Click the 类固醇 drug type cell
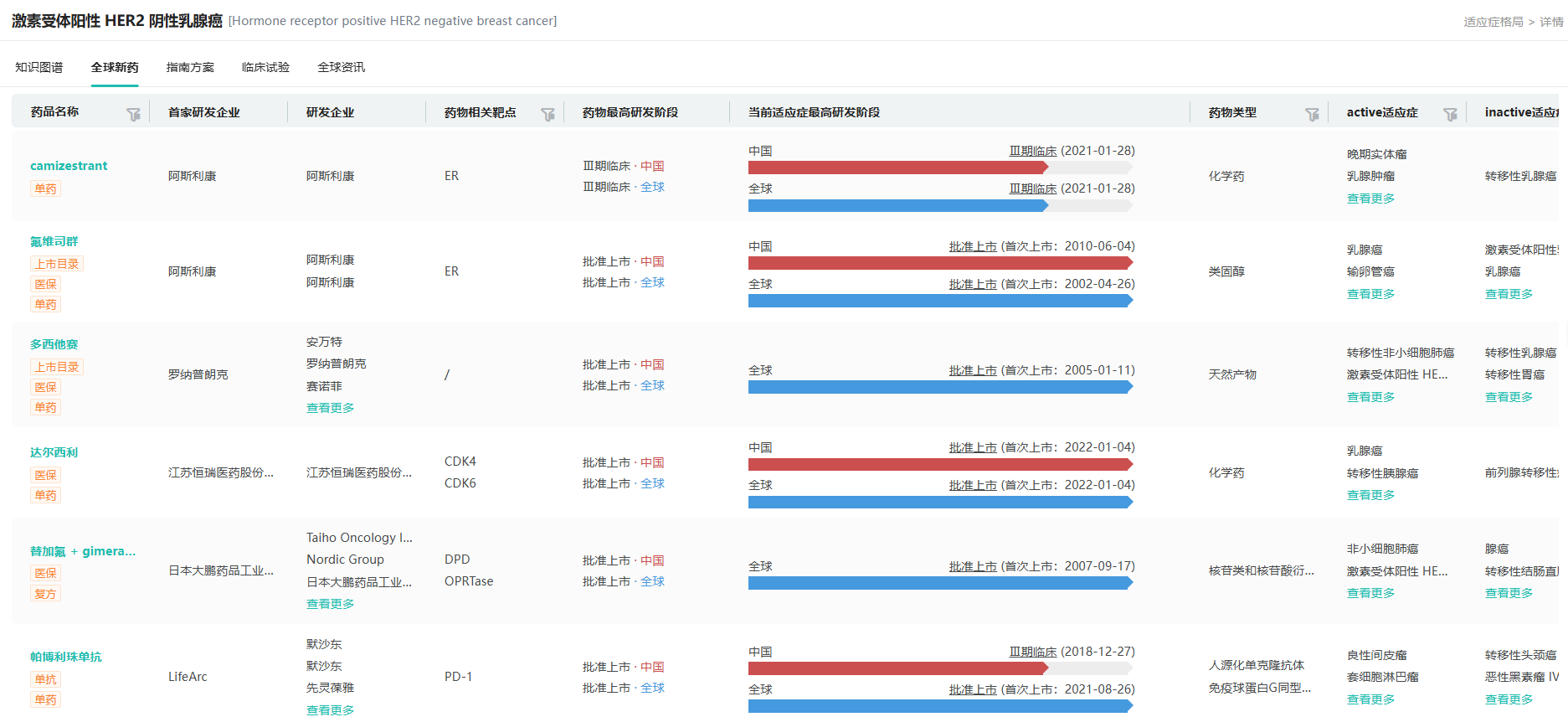This screenshot has width=1568, height=717. 1226,271
